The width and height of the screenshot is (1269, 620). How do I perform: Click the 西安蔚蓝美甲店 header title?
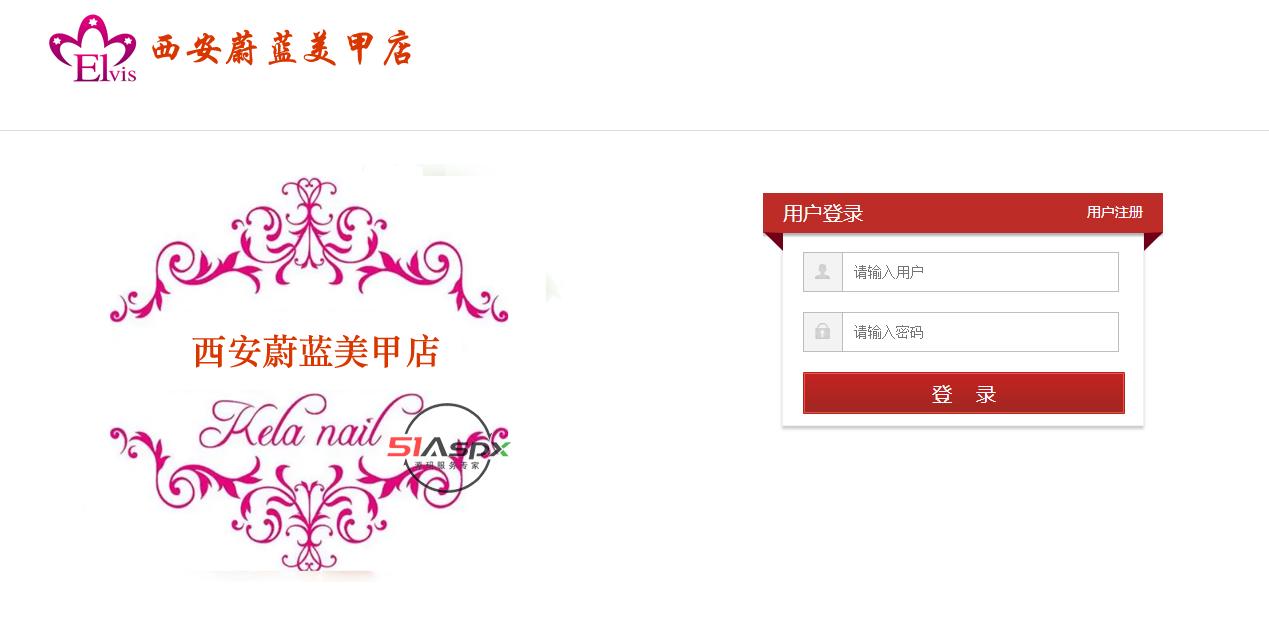tap(282, 49)
